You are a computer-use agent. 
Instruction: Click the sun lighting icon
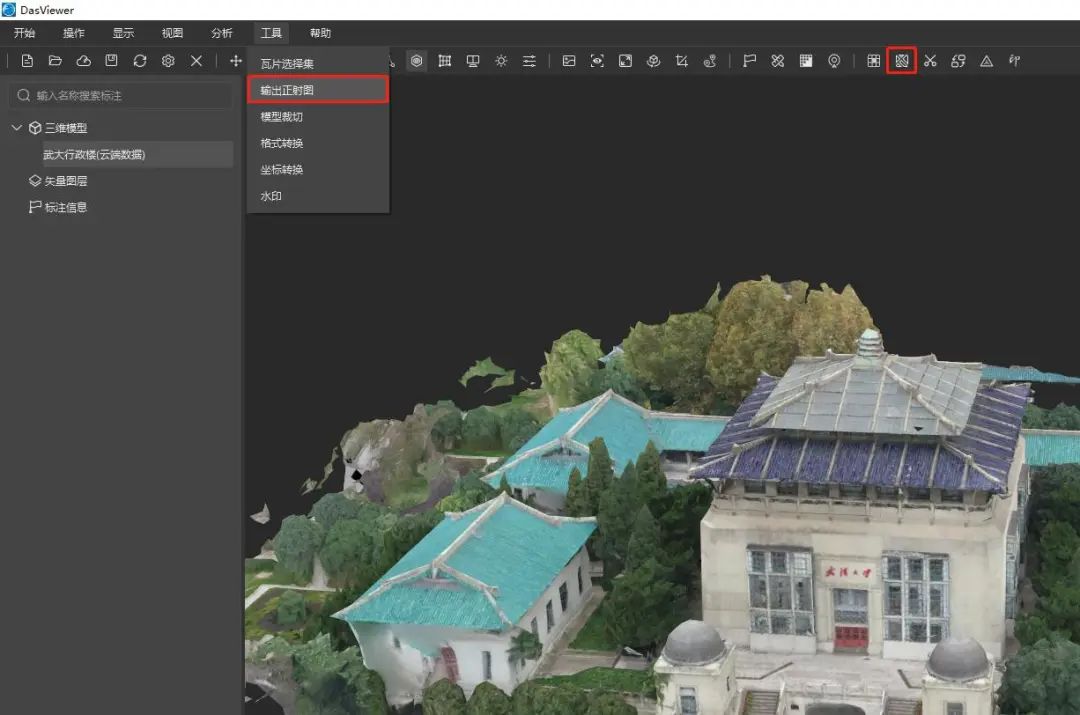click(x=501, y=61)
